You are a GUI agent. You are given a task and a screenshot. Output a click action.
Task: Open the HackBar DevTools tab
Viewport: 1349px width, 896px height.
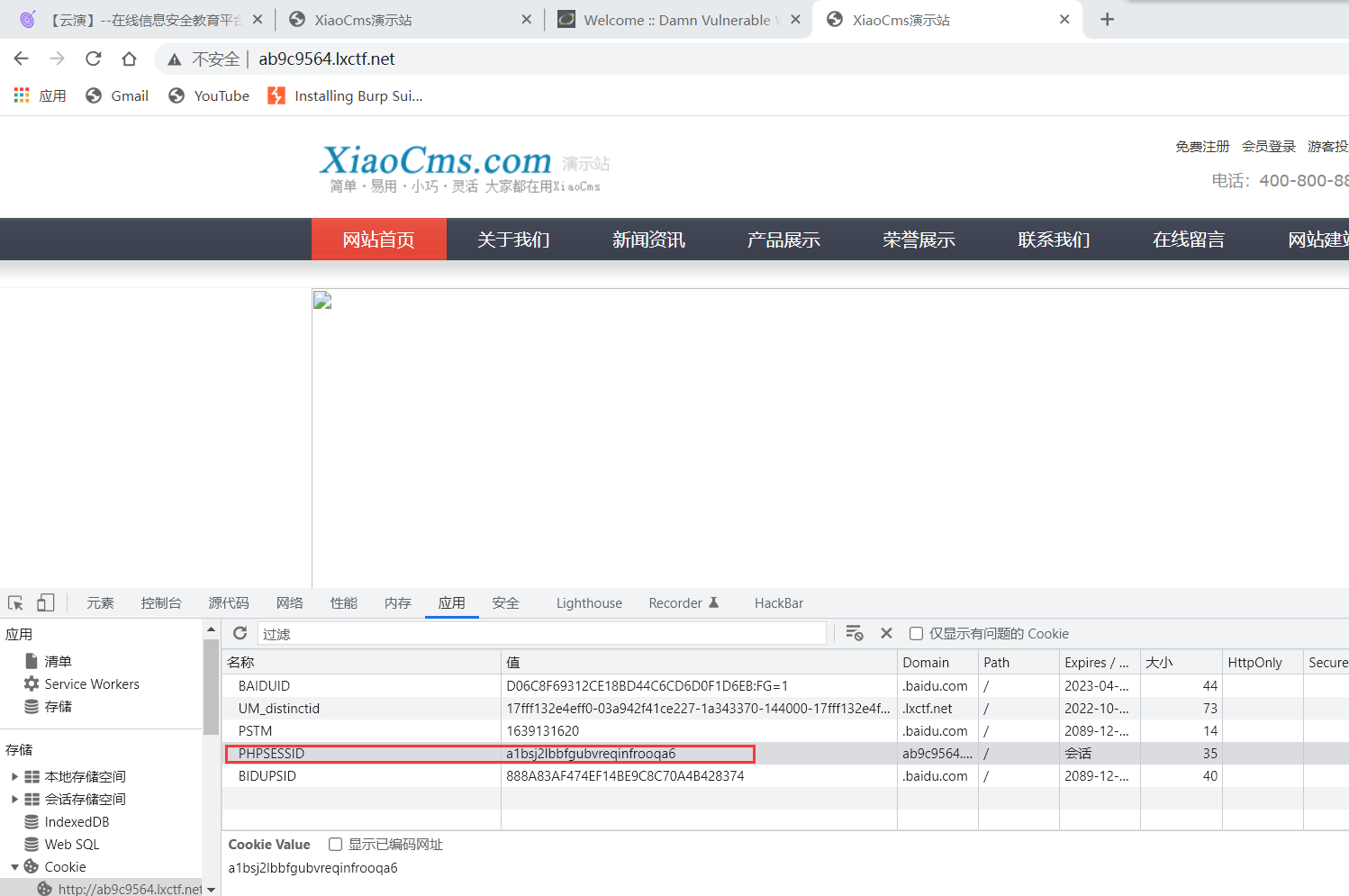(x=779, y=603)
